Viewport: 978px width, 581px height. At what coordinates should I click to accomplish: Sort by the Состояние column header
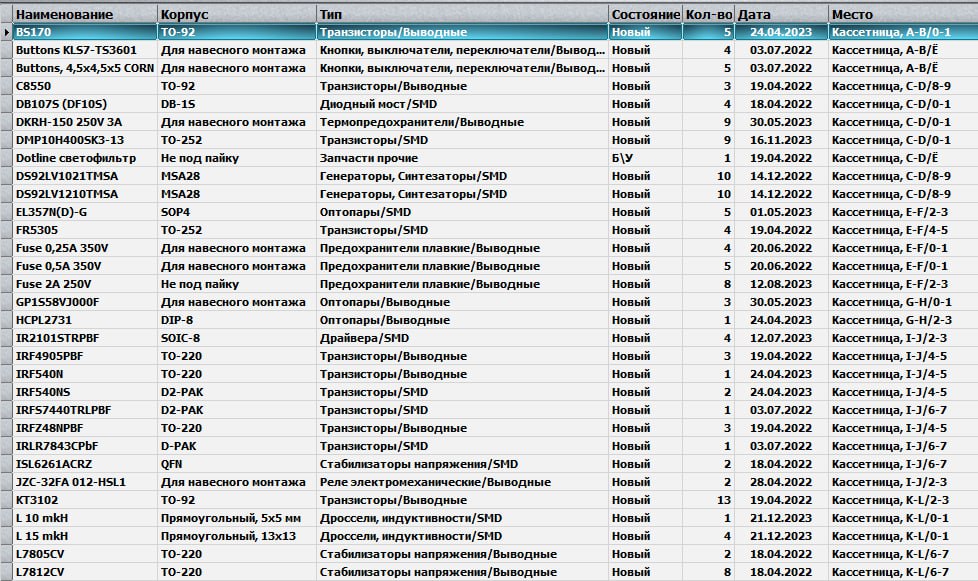pyautogui.click(x=646, y=14)
